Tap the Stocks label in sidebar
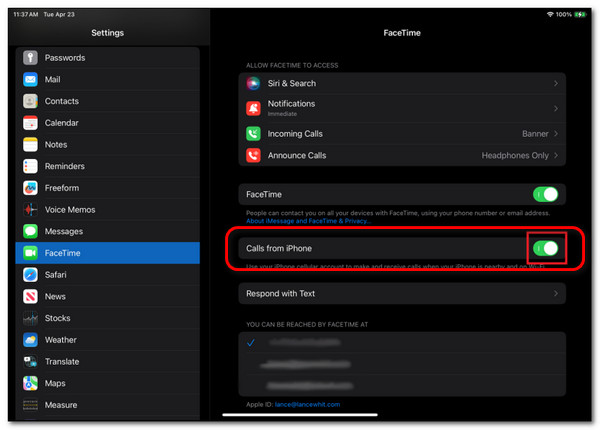 57,318
